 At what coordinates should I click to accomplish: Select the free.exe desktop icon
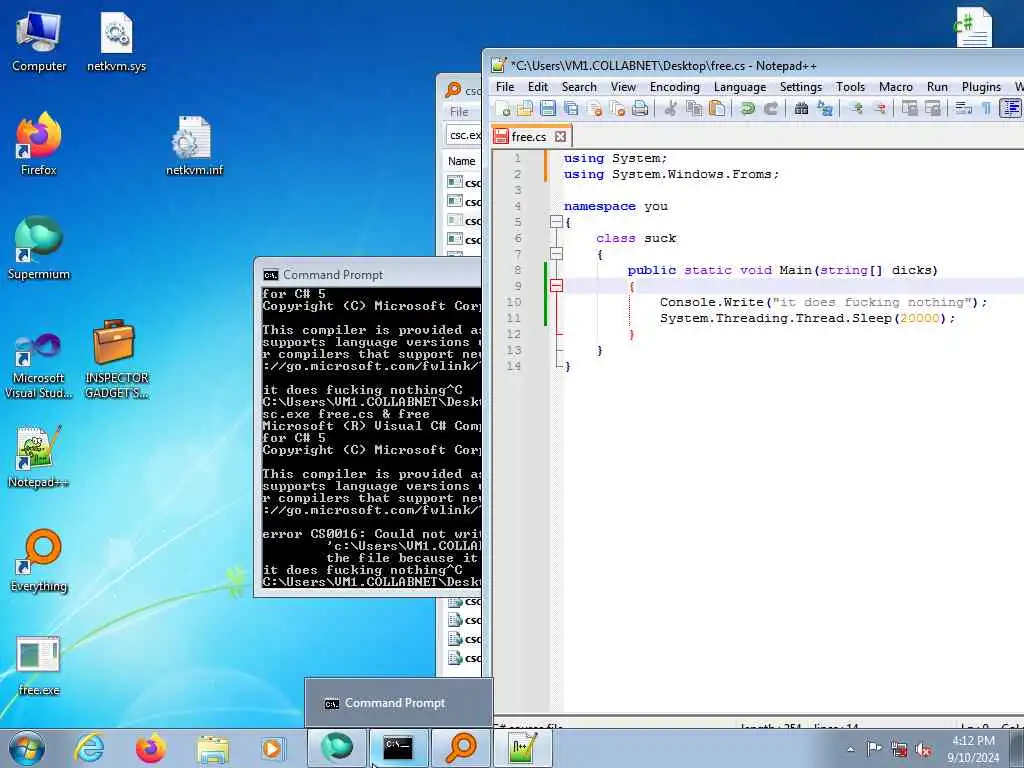point(39,666)
